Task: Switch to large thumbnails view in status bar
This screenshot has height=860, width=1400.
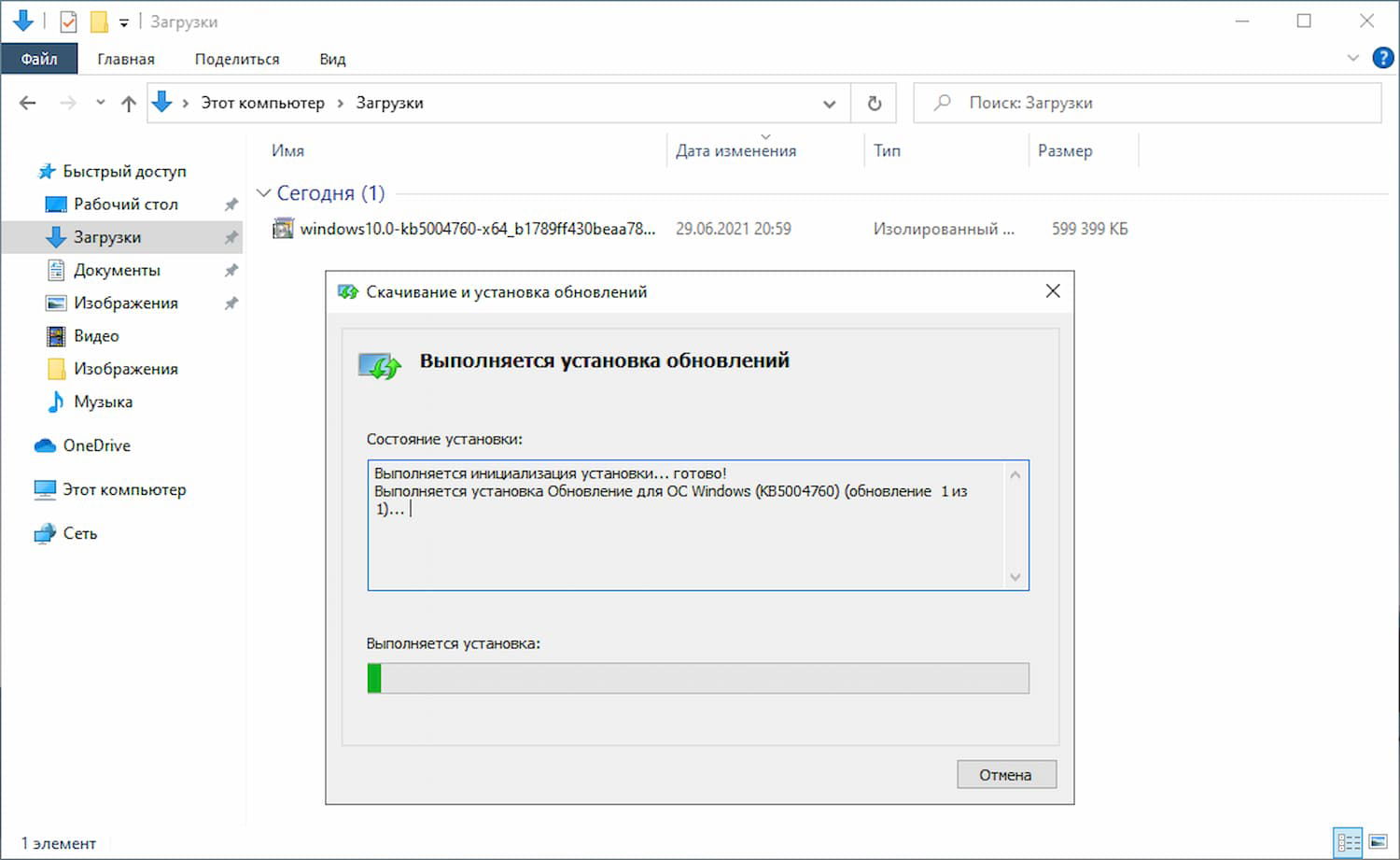Action: coord(1377,842)
